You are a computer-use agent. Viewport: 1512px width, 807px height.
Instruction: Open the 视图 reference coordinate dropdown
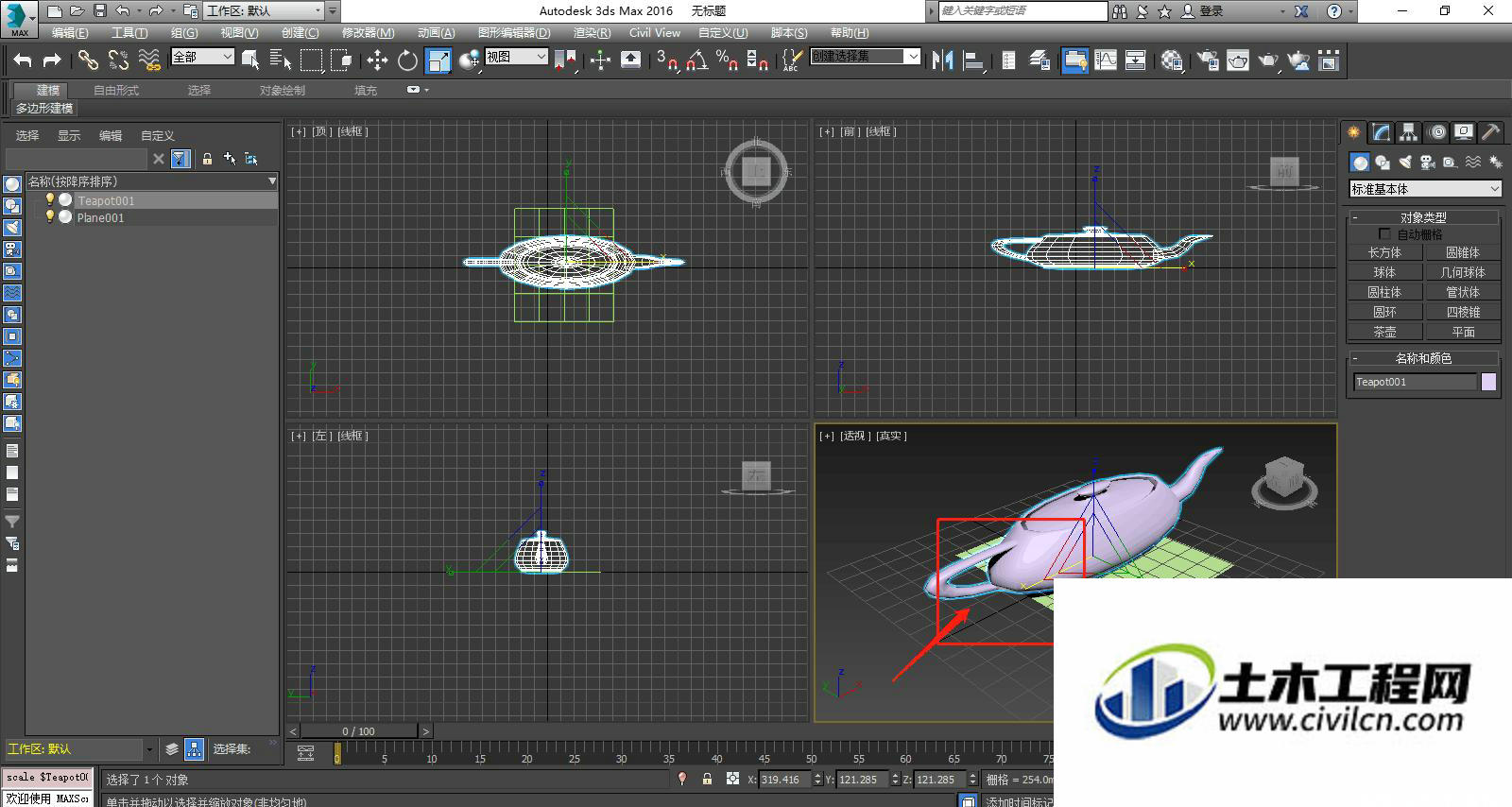[516, 57]
